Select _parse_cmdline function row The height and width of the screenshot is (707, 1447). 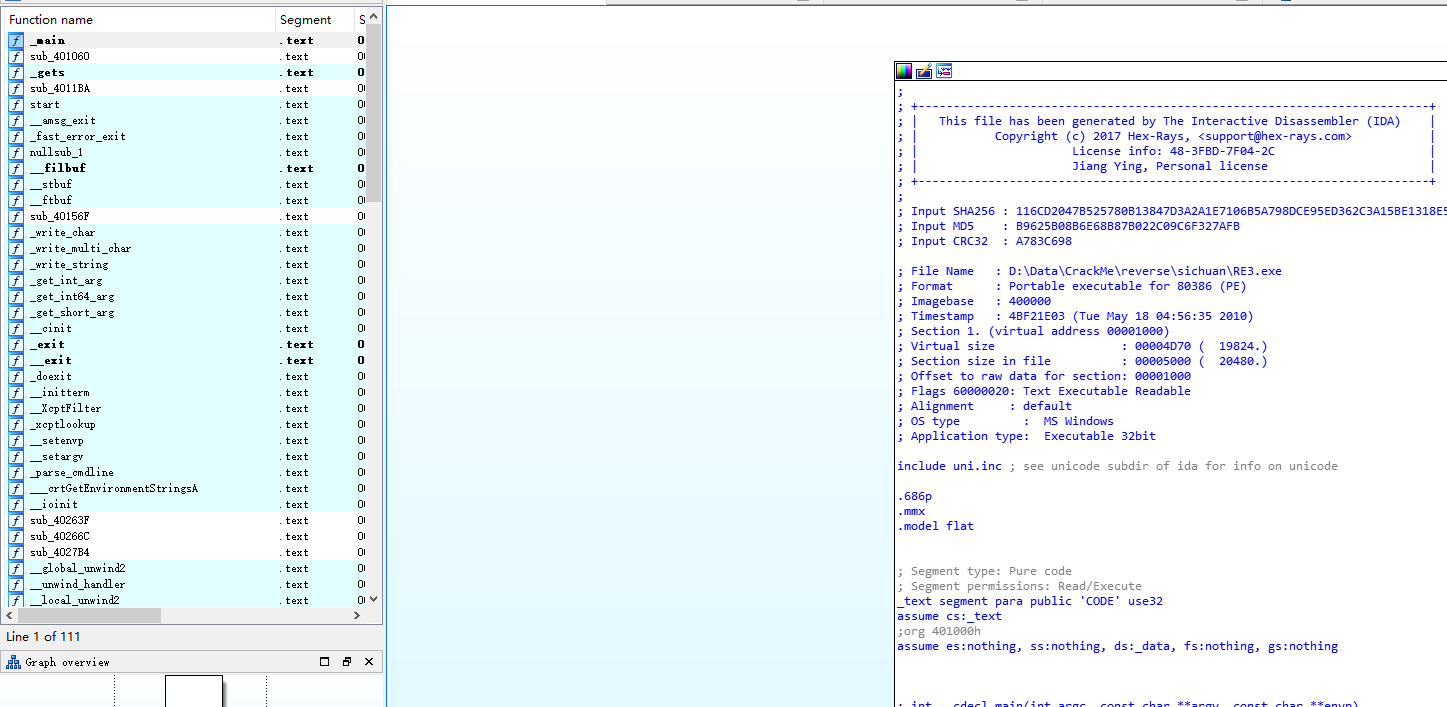click(71, 473)
